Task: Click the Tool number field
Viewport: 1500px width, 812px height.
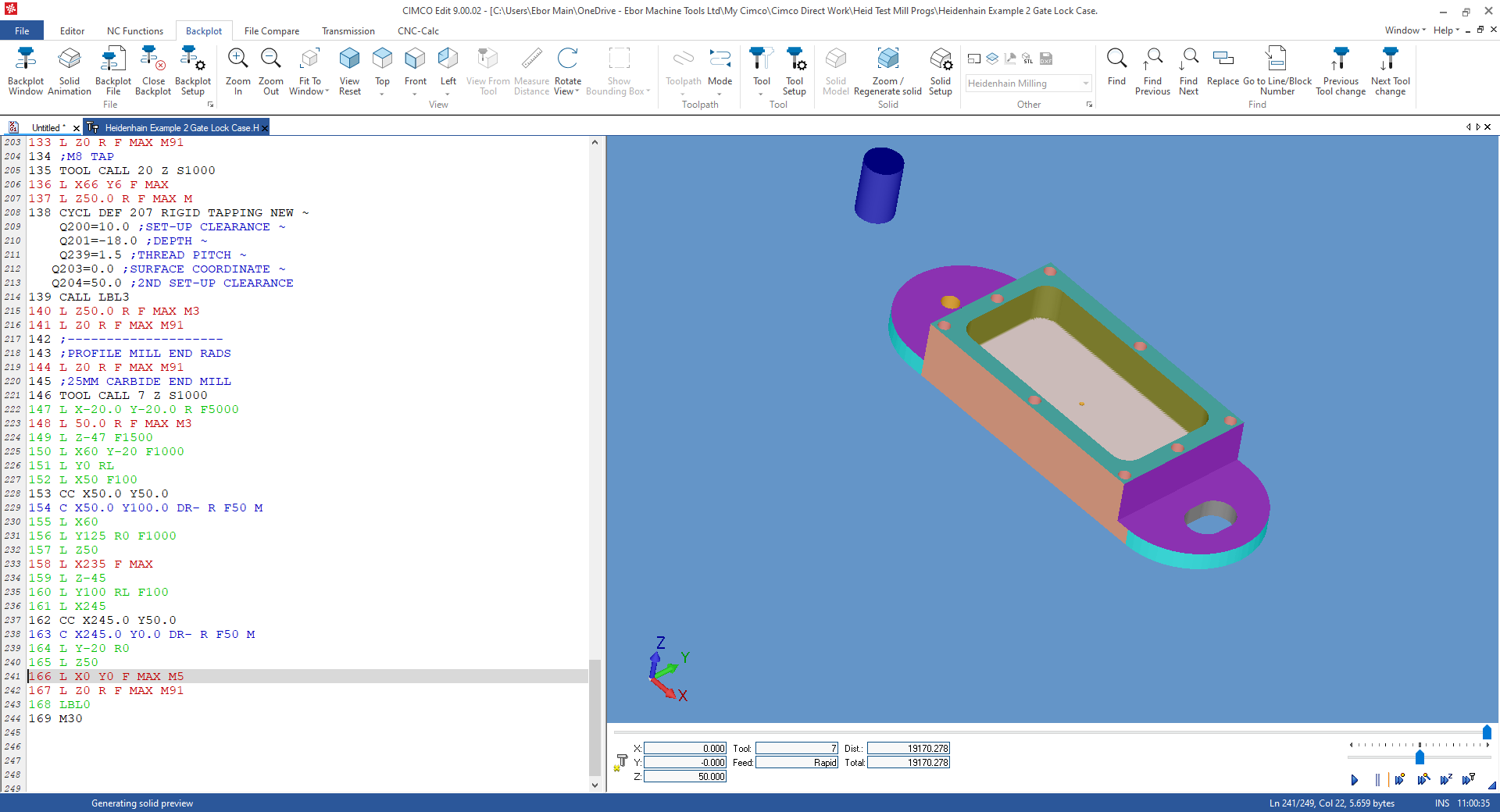Action: click(x=796, y=748)
